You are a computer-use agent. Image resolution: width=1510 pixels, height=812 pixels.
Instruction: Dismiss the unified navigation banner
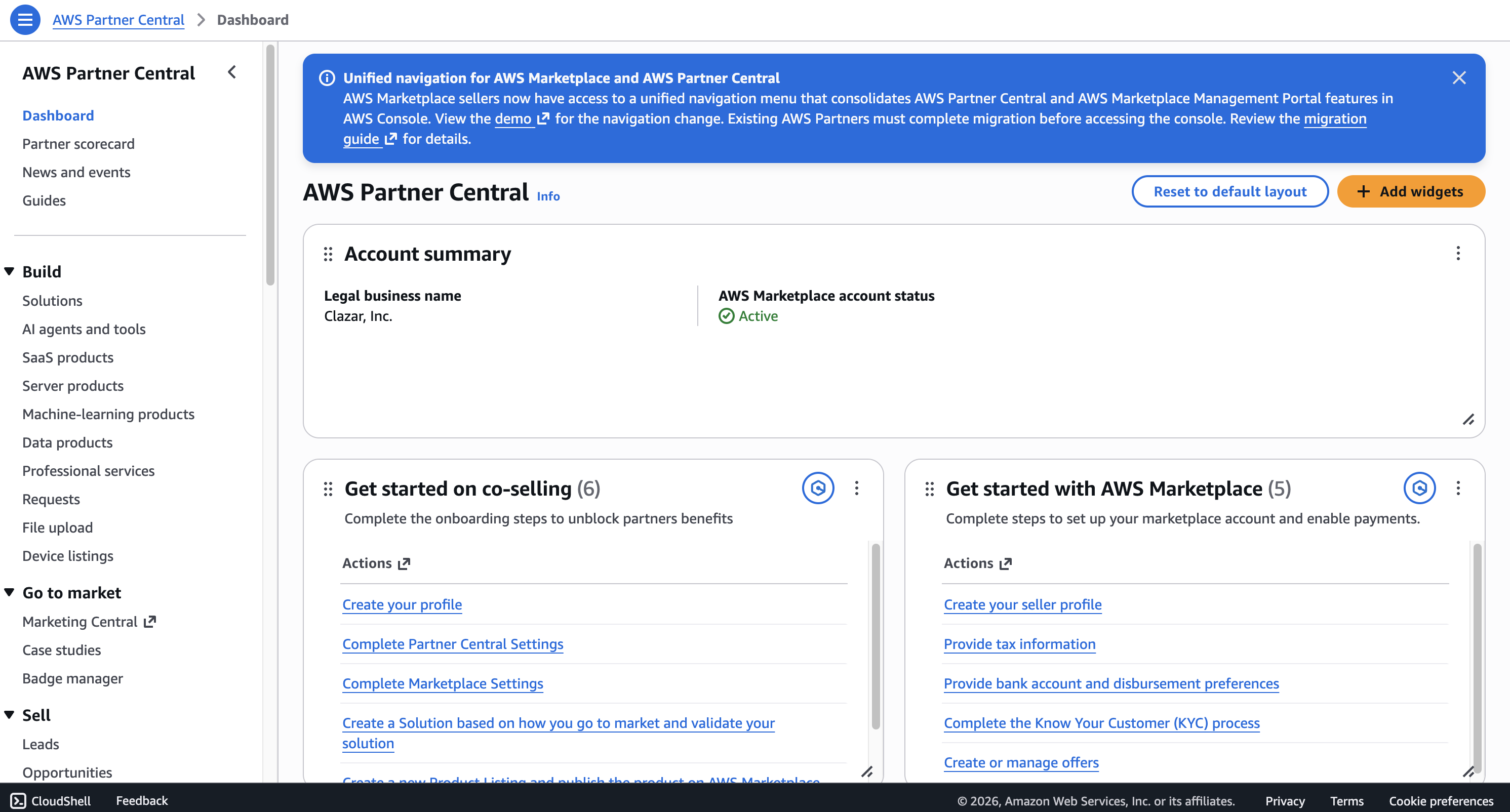(x=1459, y=78)
